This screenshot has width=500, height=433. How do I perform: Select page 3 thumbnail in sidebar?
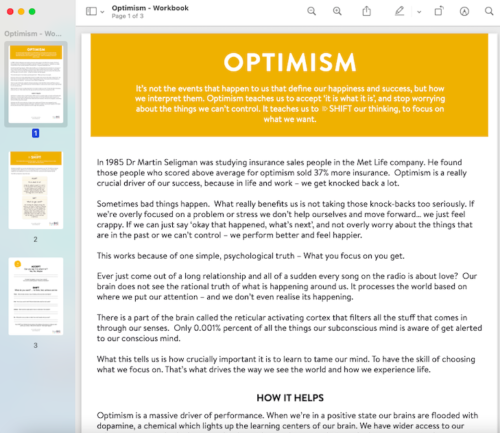coord(36,296)
